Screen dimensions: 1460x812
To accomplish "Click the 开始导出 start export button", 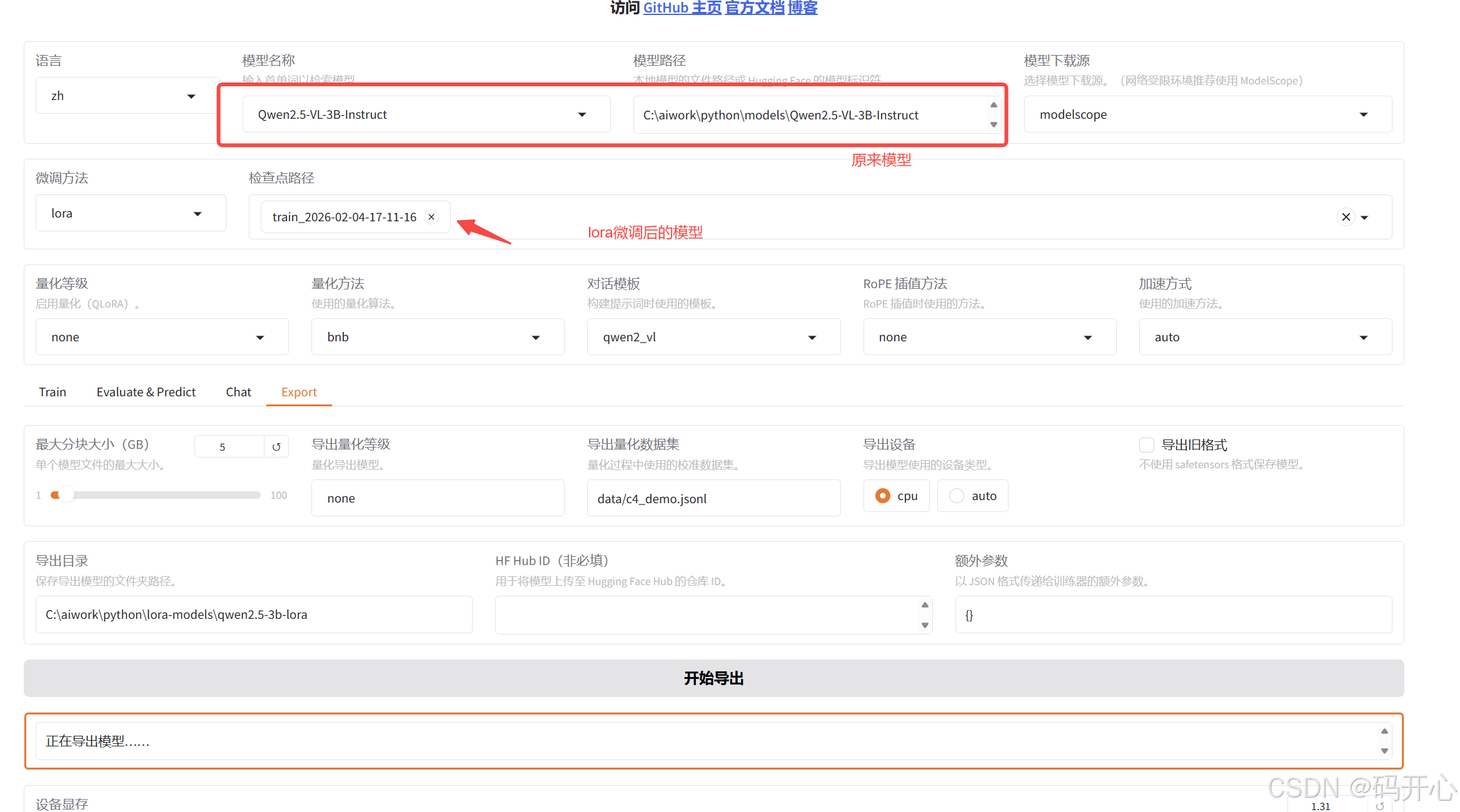I will [x=713, y=678].
